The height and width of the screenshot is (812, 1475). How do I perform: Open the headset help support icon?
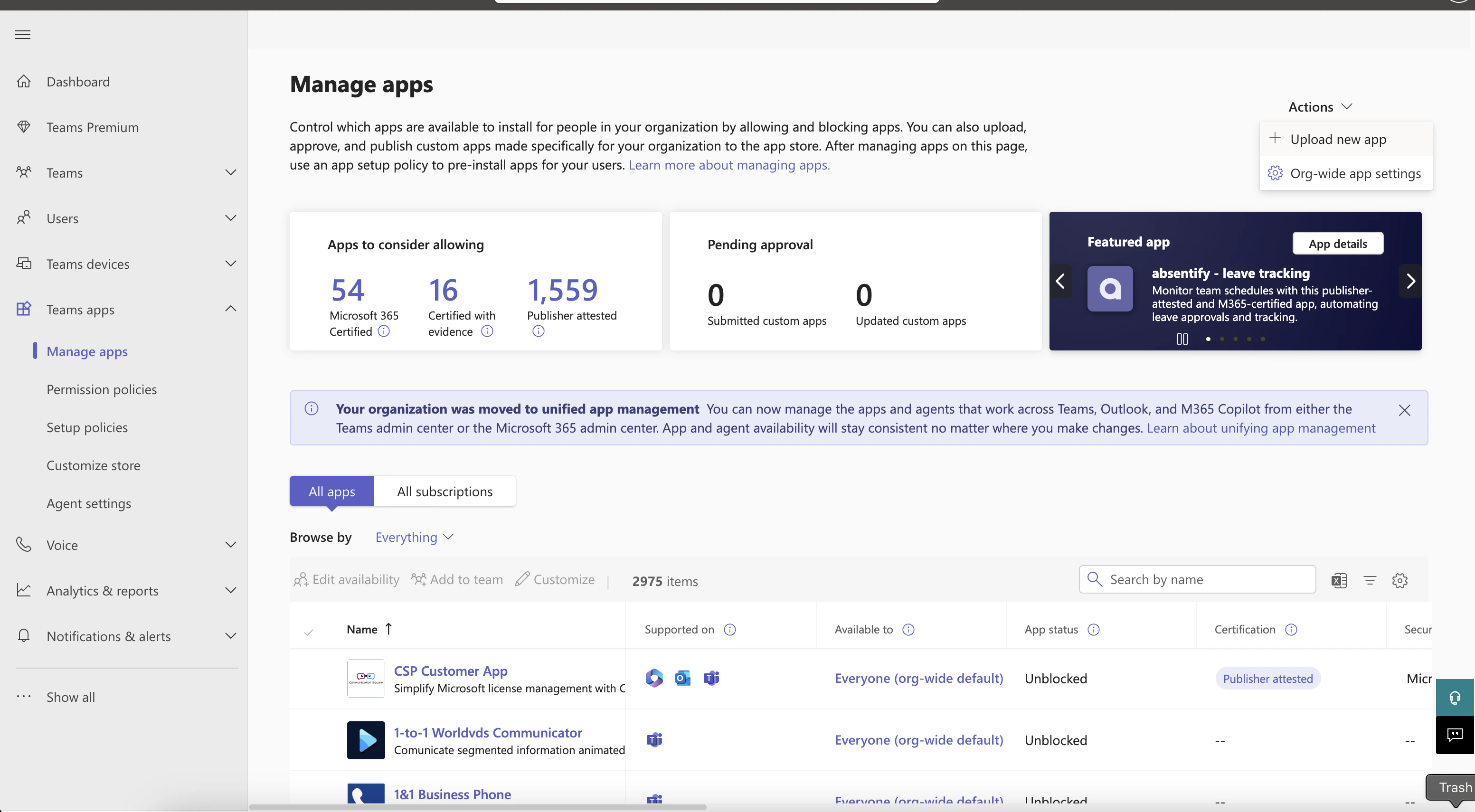click(x=1455, y=698)
